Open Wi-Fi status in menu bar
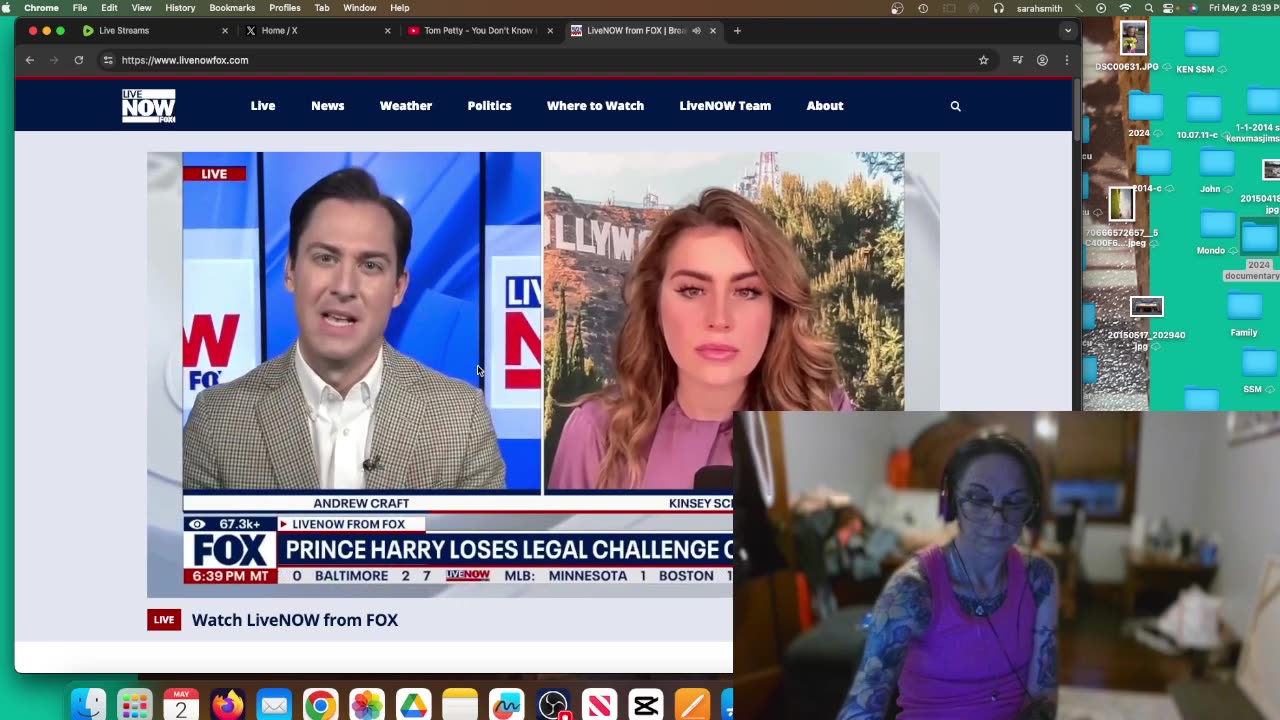 click(x=1125, y=8)
